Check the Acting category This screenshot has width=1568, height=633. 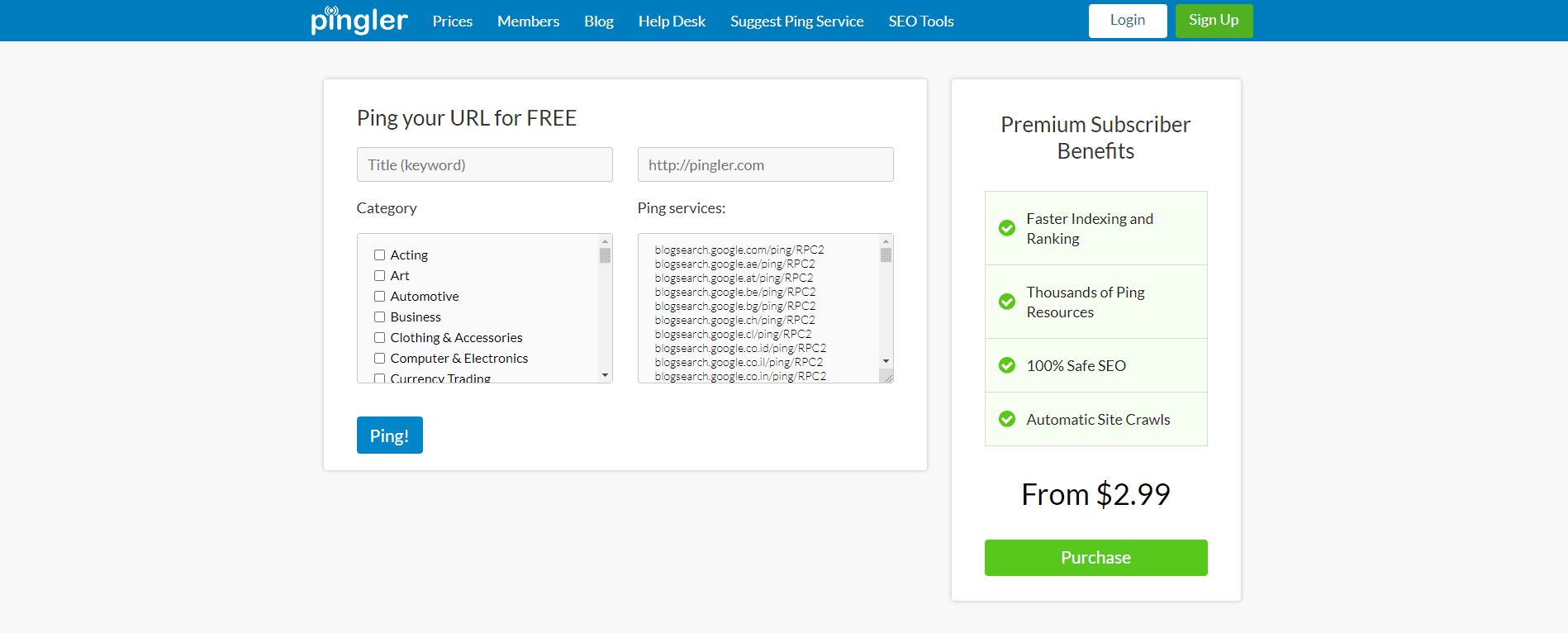379,255
